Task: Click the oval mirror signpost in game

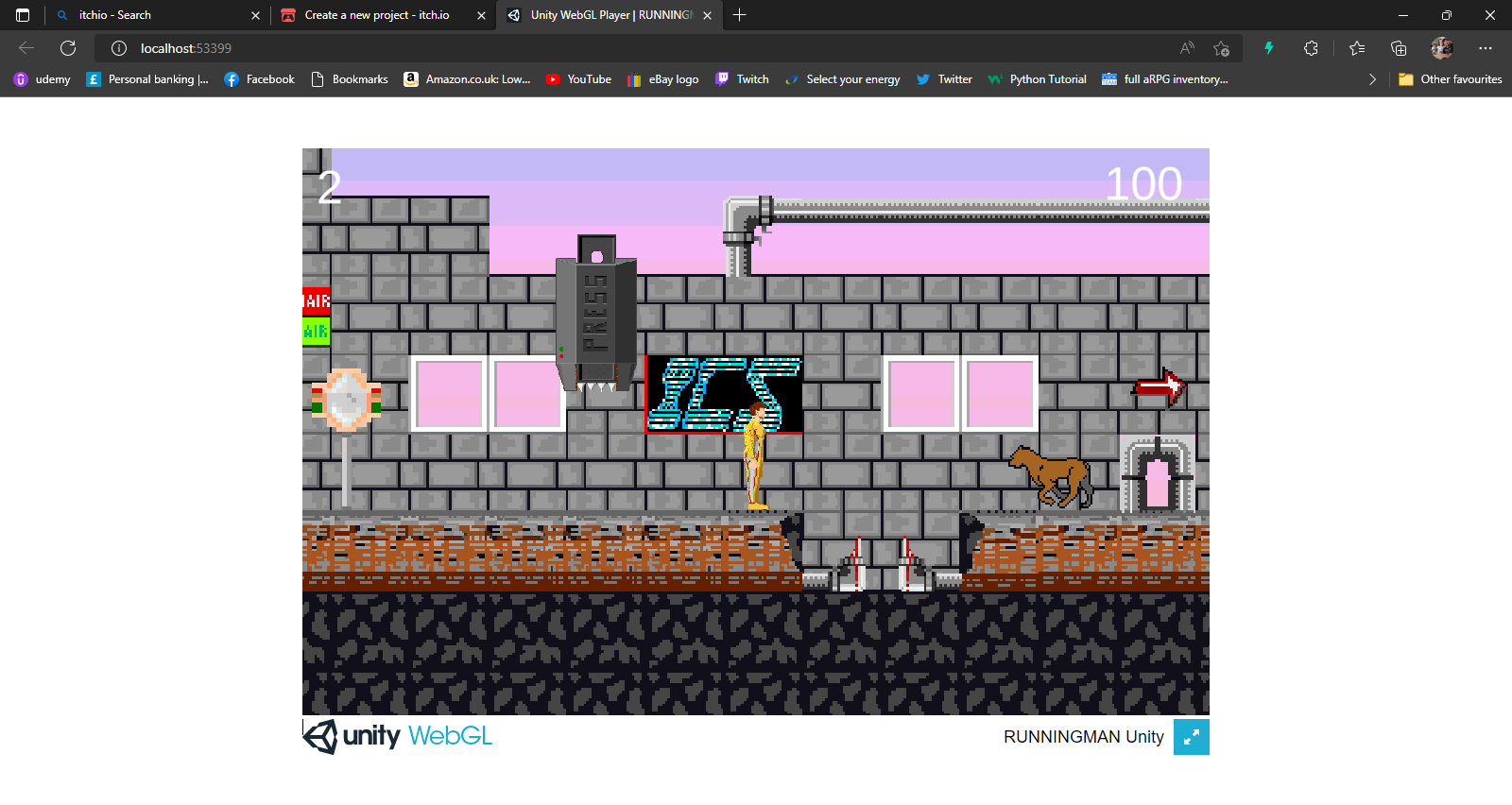Action: (347, 436)
